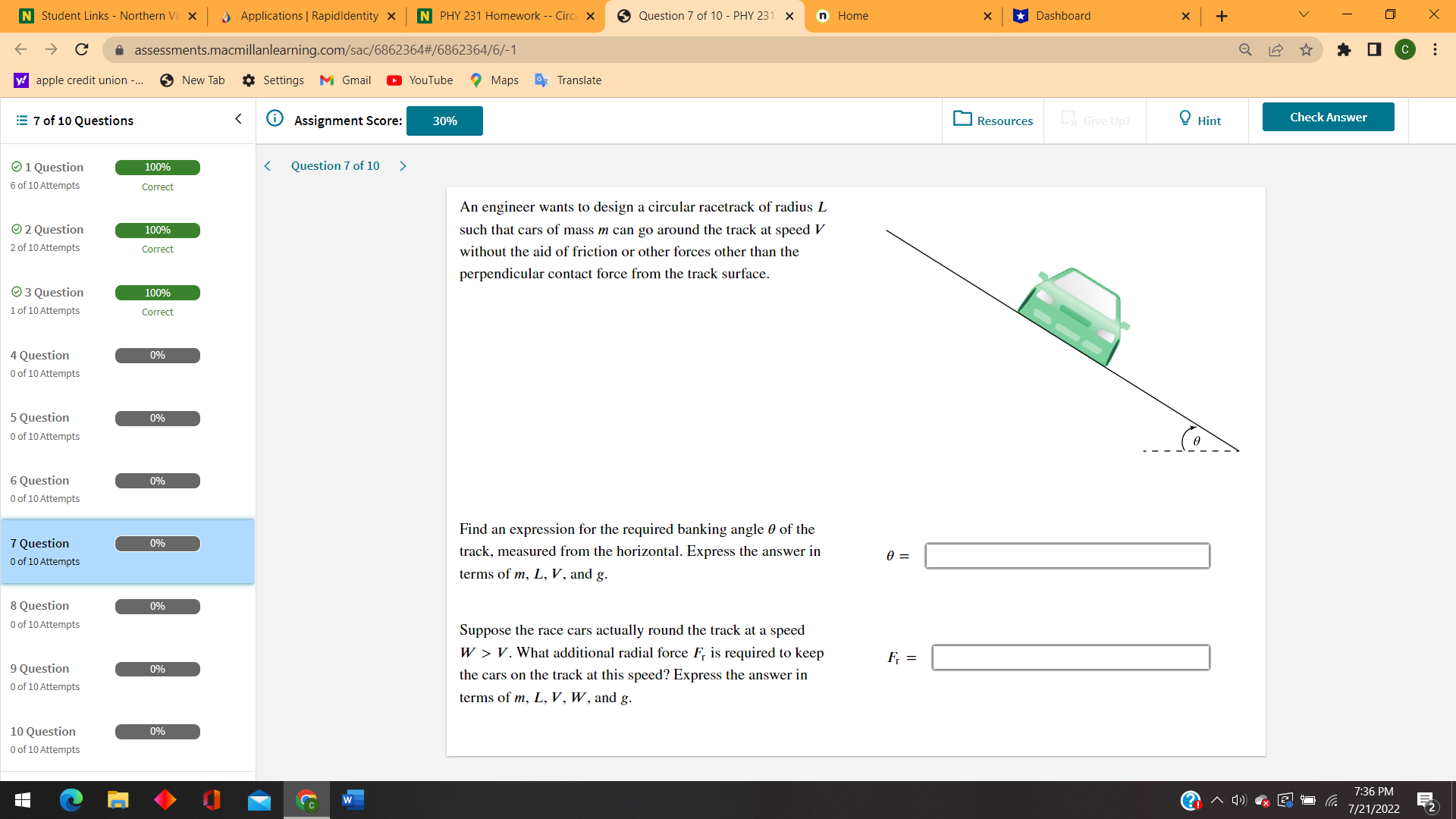Open the Translate bookmark
This screenshot has width=1456, height=819.
[568, 80]
